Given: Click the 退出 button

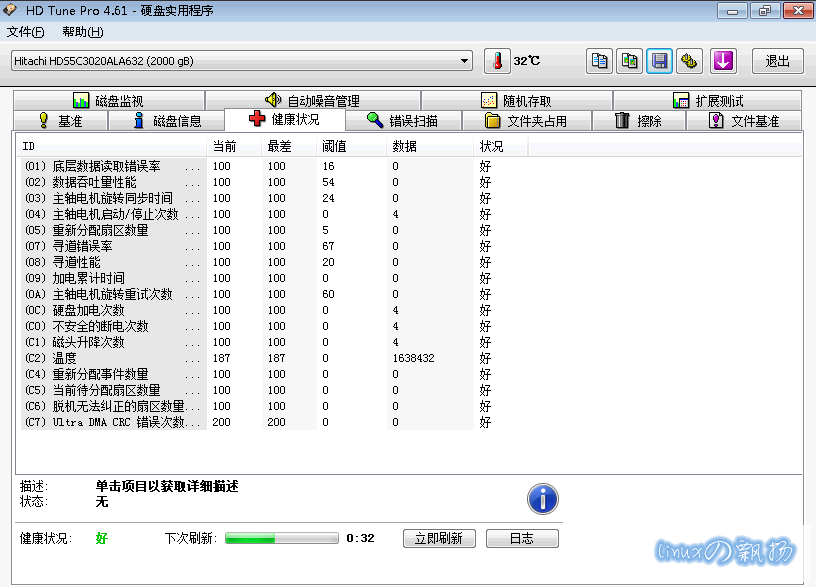Looking at the screenshot, I should 777,61.
